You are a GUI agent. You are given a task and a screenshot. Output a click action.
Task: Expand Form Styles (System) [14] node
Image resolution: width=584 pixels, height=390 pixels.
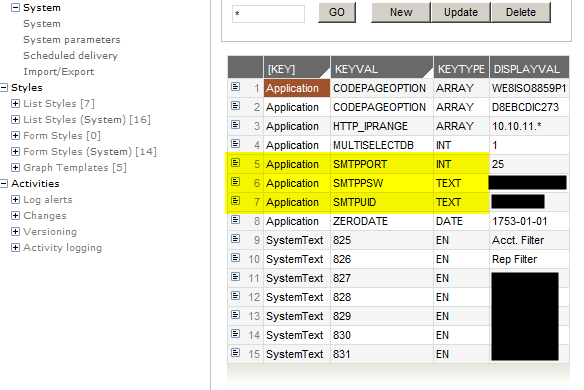(15, 152)
